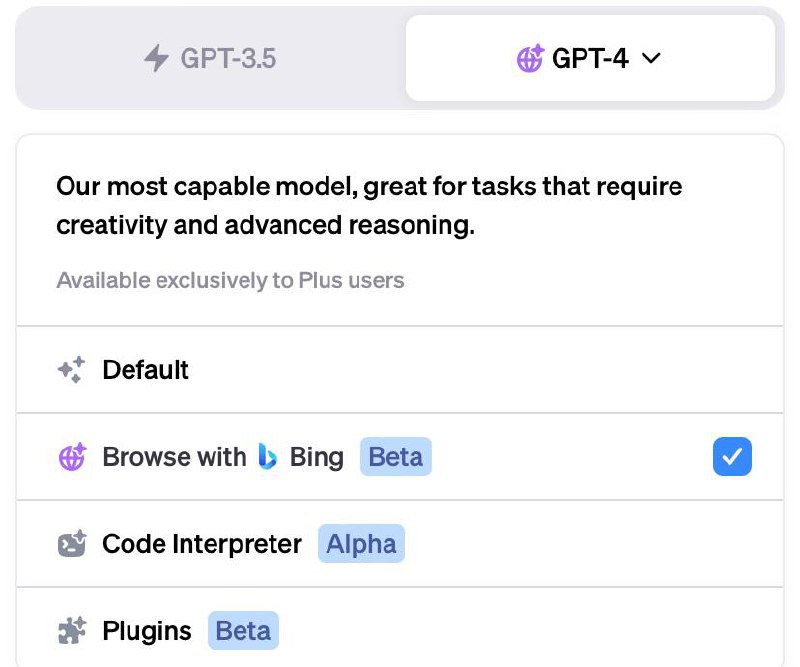Viewport: 800px width, 667px height.
Task: Select the Plugins option
Action: tap(147, 631)
